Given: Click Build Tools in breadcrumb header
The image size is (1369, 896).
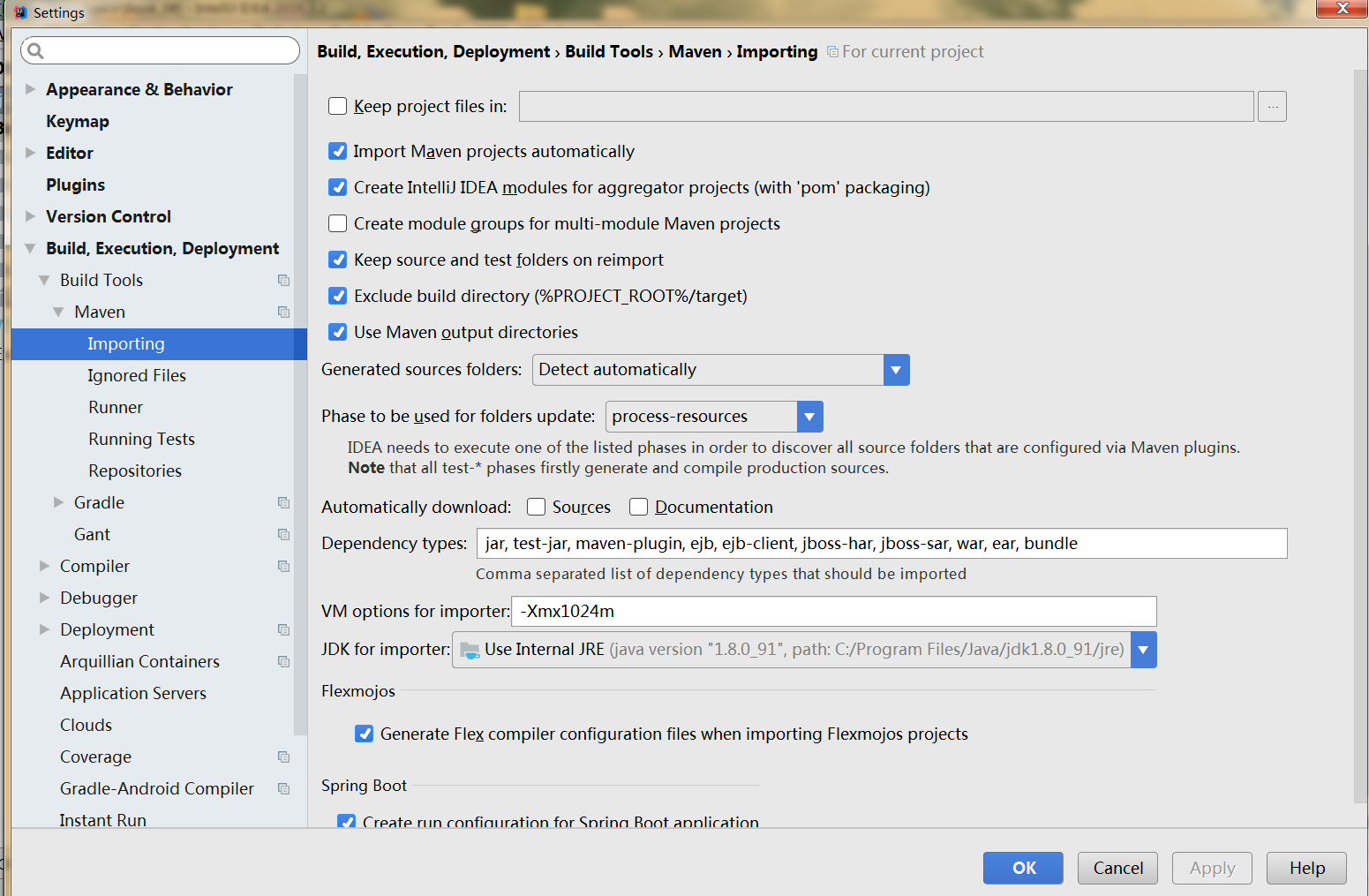Looking at the screenshot, I should click(x=609, y=51).
